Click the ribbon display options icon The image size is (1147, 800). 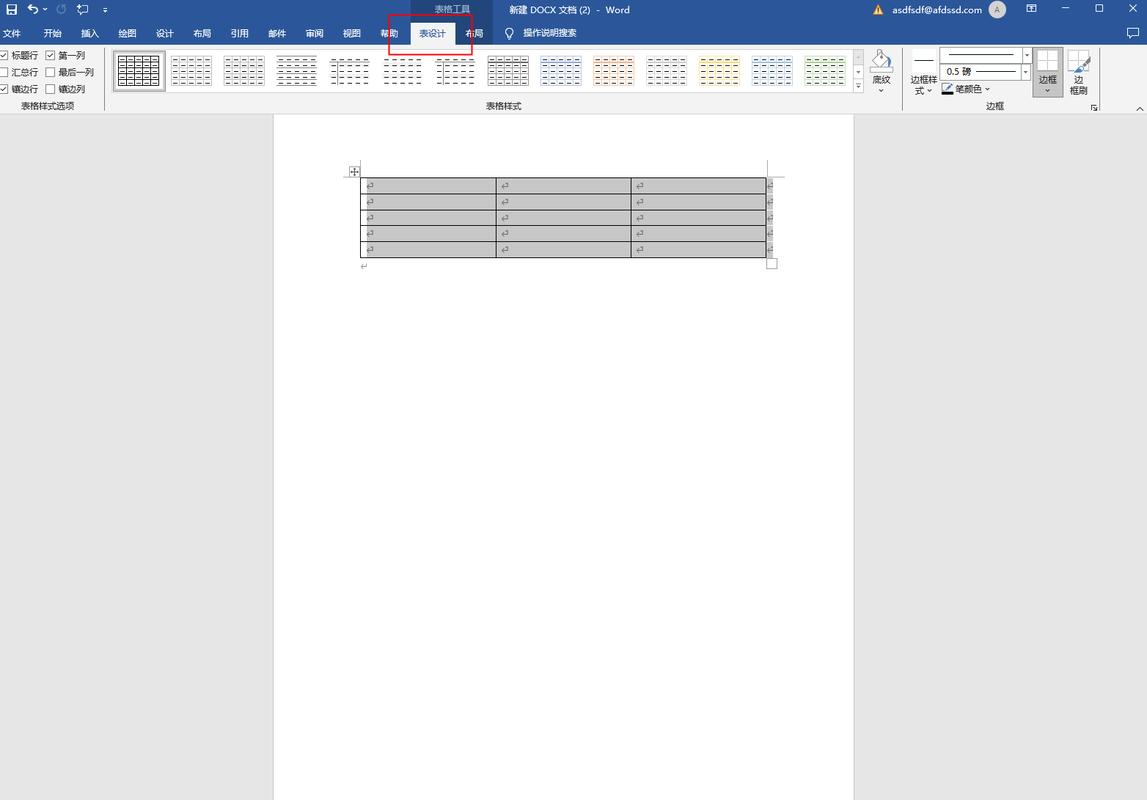pos(1031,9)
